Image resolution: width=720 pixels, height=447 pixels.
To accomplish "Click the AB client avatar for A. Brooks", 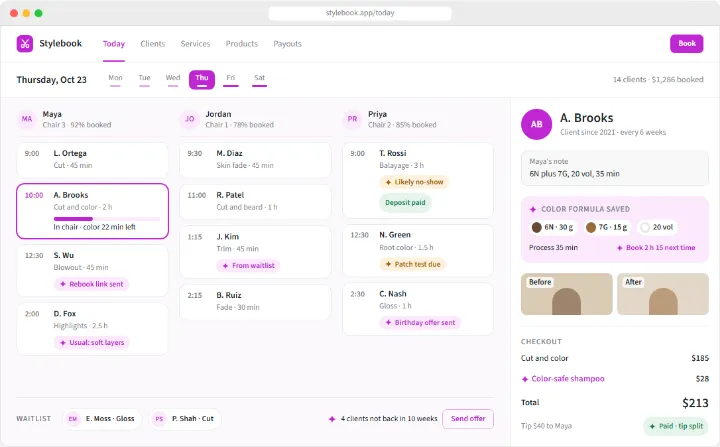I will pos(536,124).
